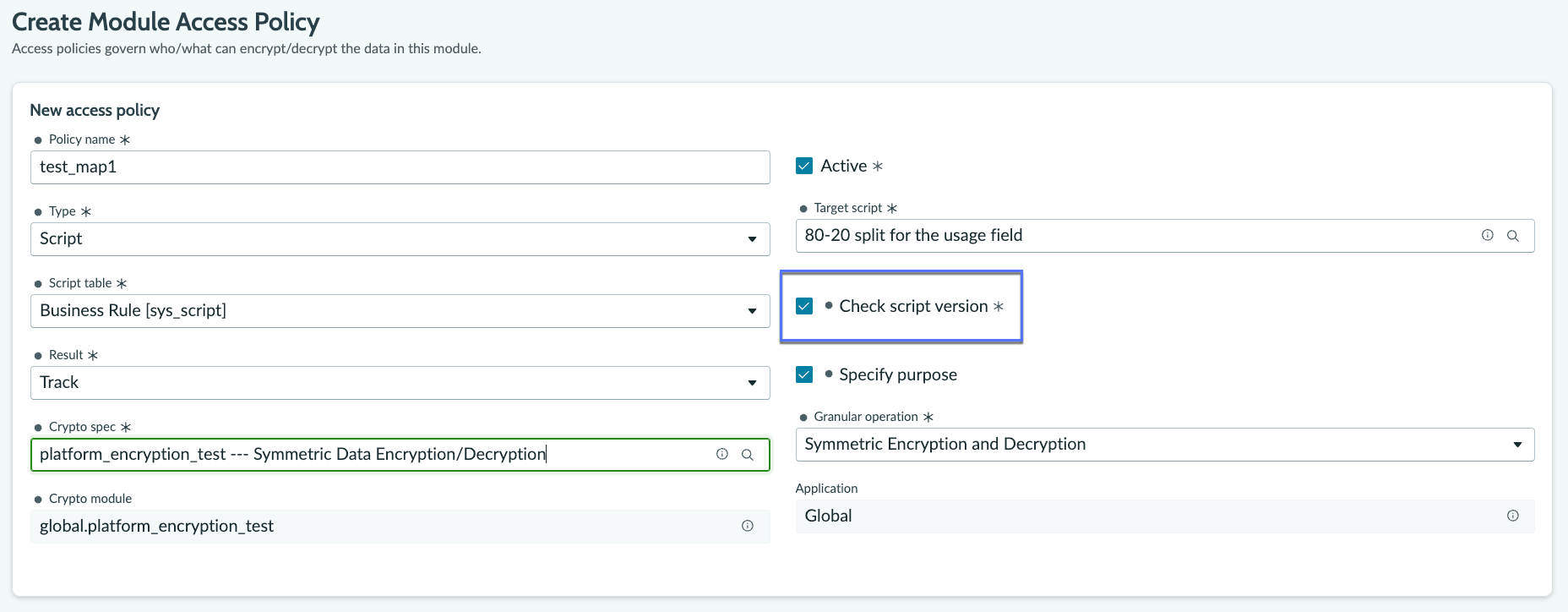Click the 'Granular operation' label
The image size is (1568, 612).
866,417
